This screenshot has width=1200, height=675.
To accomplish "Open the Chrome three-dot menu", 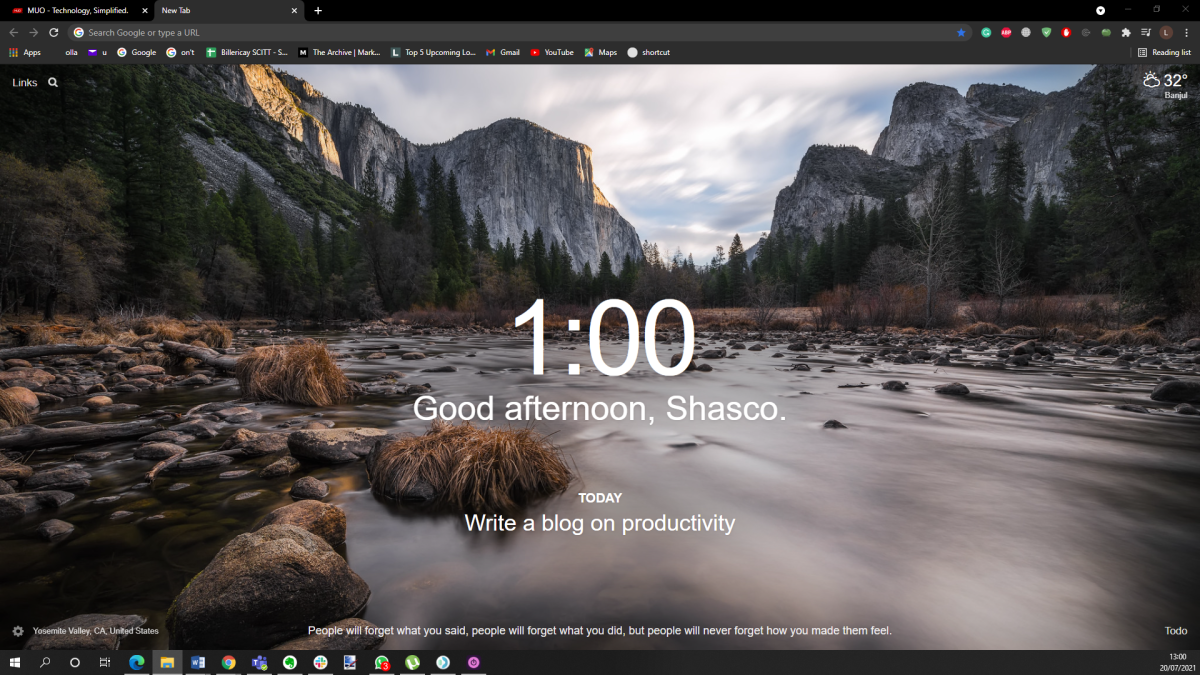I will [x=1186, y=32].
